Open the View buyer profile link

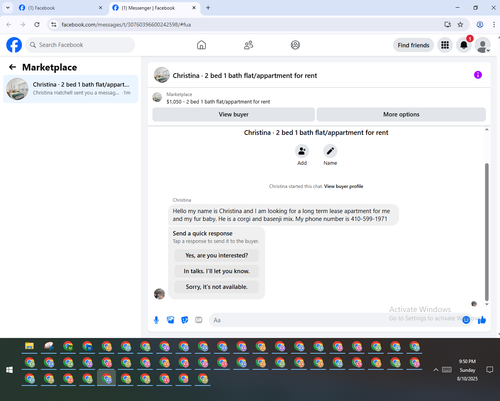pyautogui.click(x=343, y=186)
